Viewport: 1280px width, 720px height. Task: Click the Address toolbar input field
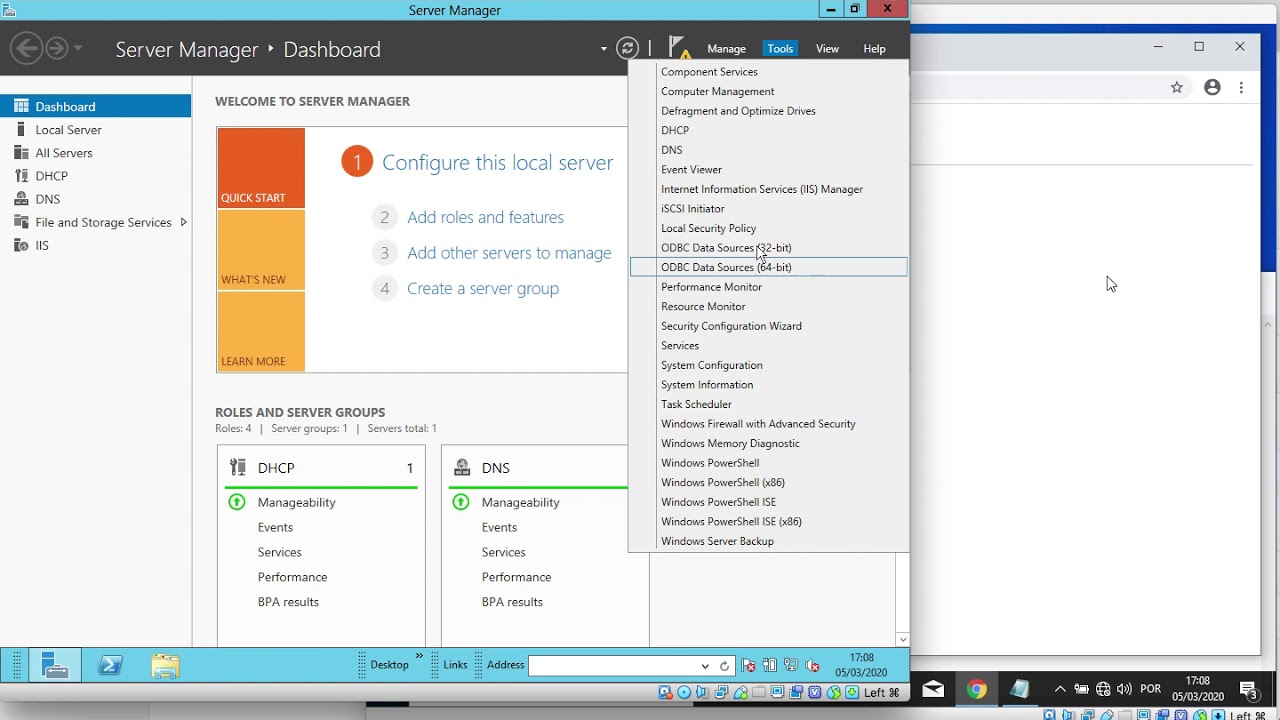613,666
